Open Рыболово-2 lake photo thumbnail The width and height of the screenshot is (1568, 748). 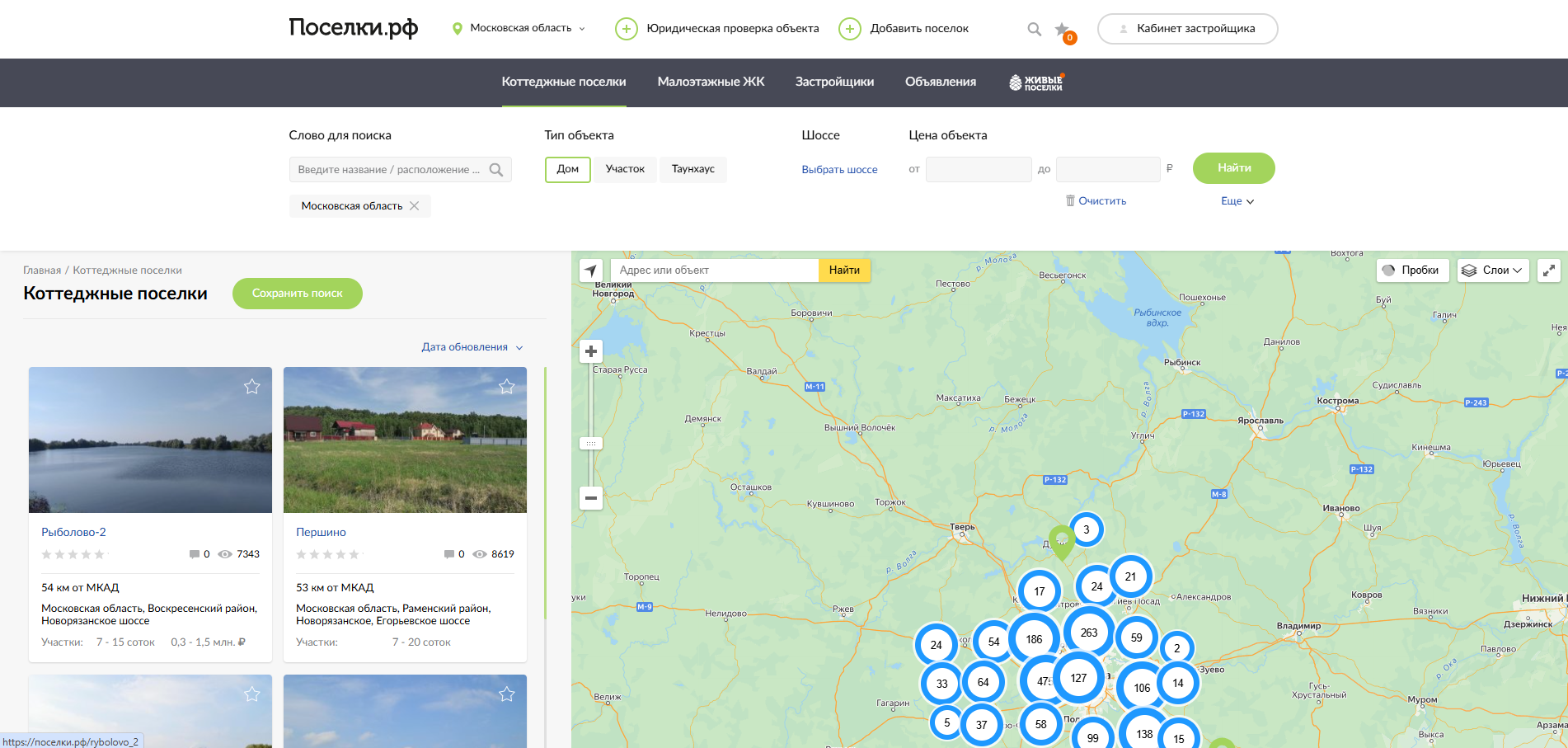point(150,440)
